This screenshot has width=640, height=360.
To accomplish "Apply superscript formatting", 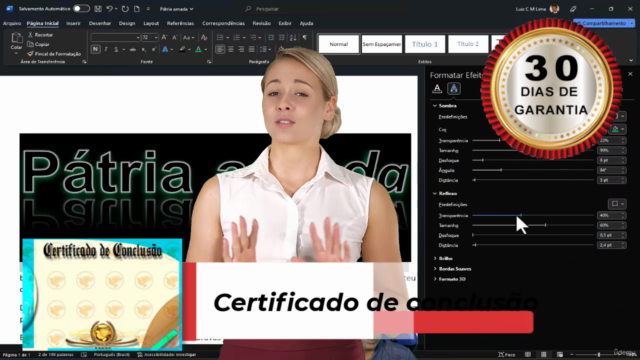I will click(153, 49).
